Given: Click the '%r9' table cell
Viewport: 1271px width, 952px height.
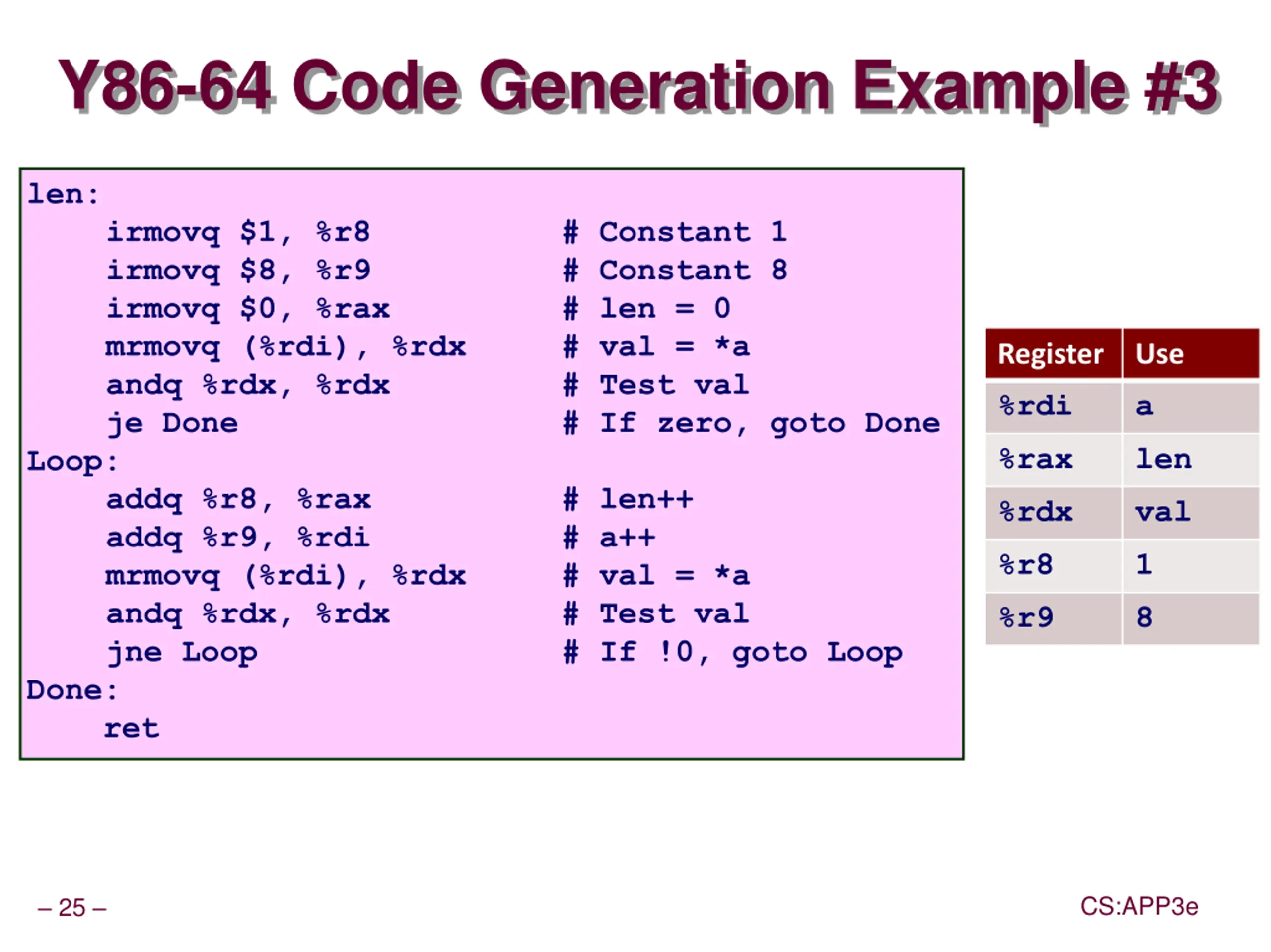Looking at the screenshot, I should pyautogui.click(x=1053, y=618).
